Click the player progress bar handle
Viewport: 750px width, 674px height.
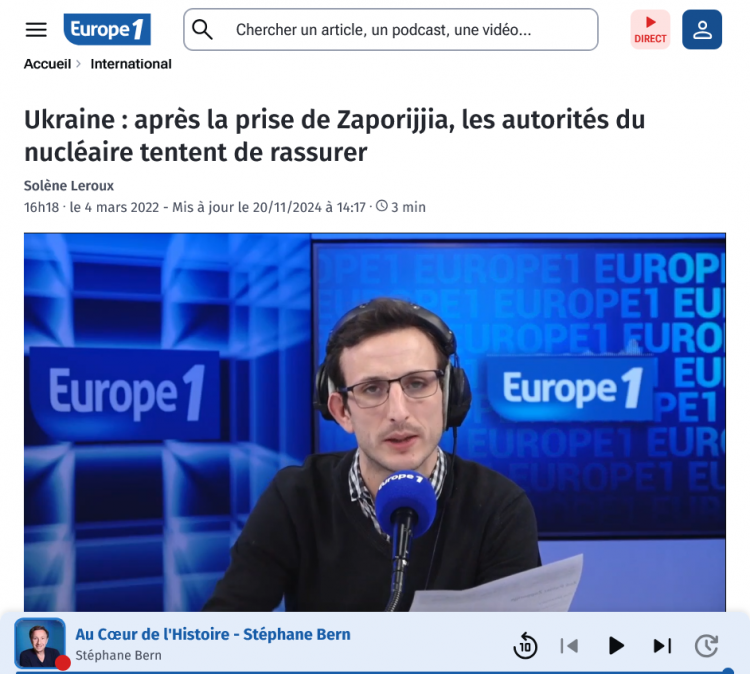point(728,671)
